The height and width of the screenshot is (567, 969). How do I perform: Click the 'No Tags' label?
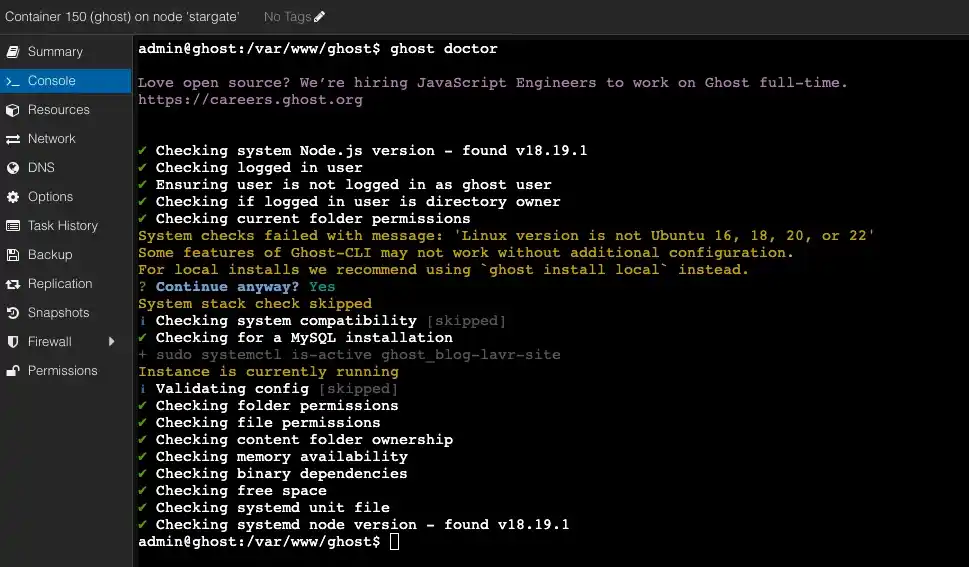[287, 17]
